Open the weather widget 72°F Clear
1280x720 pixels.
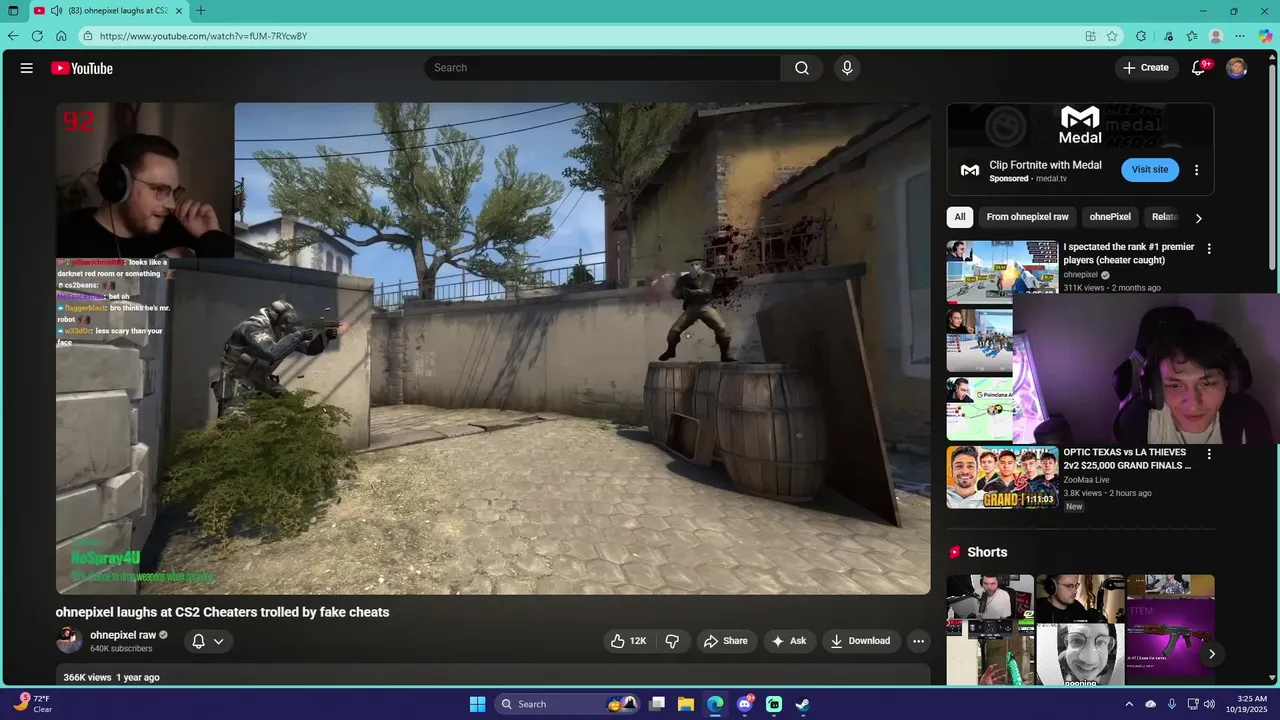[33, 704]
